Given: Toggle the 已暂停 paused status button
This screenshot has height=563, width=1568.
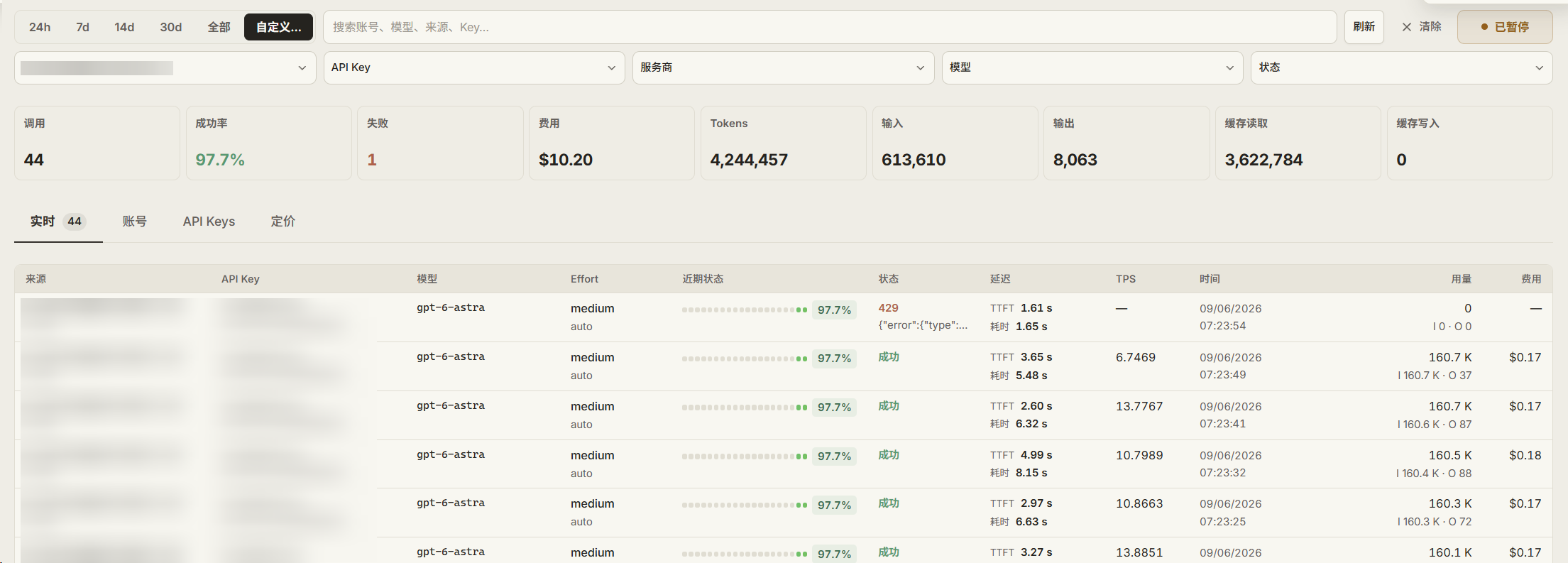Looking at the screenshot, I should tap(1505, 27).
